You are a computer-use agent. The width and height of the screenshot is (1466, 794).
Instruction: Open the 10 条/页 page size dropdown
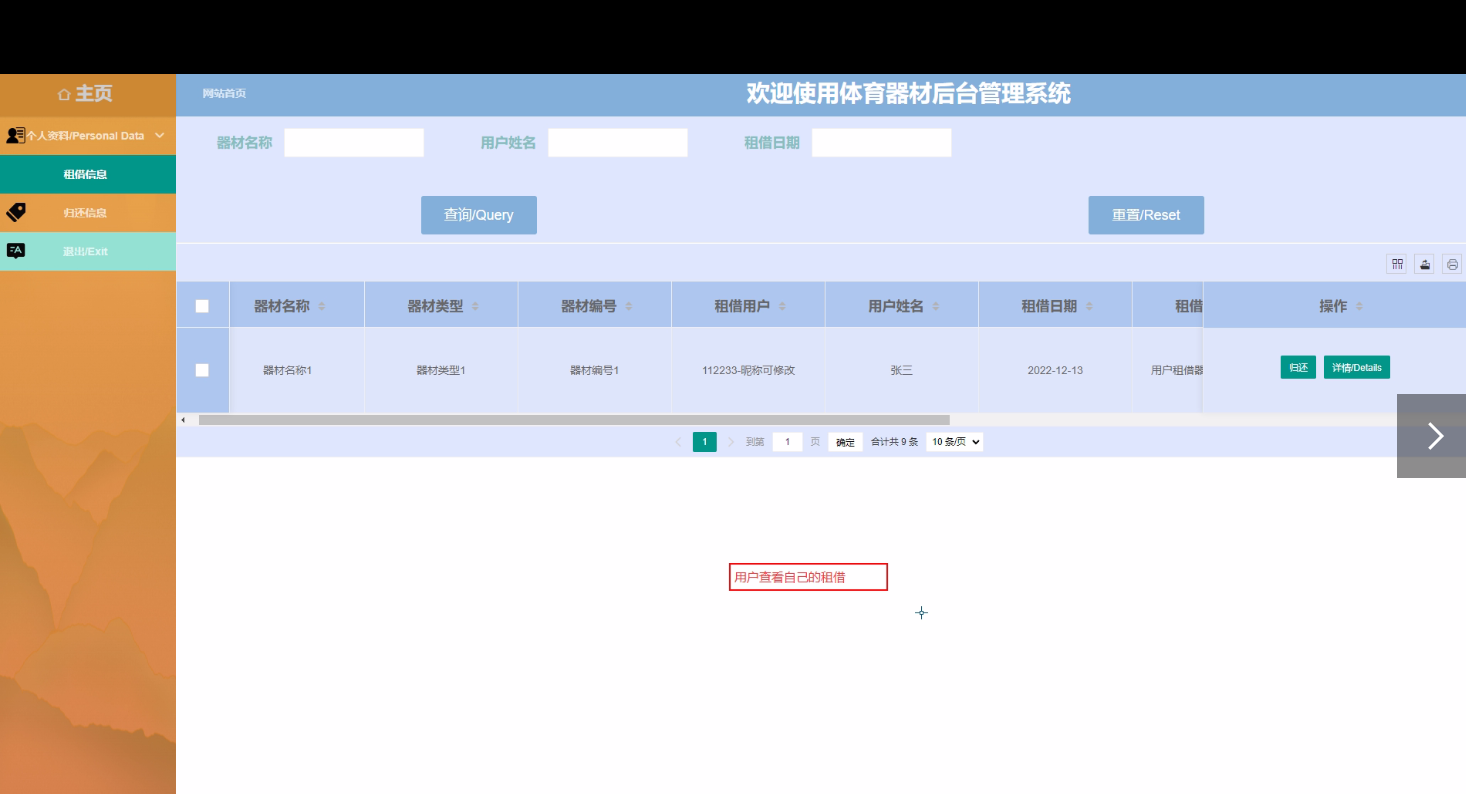(954, 442)
